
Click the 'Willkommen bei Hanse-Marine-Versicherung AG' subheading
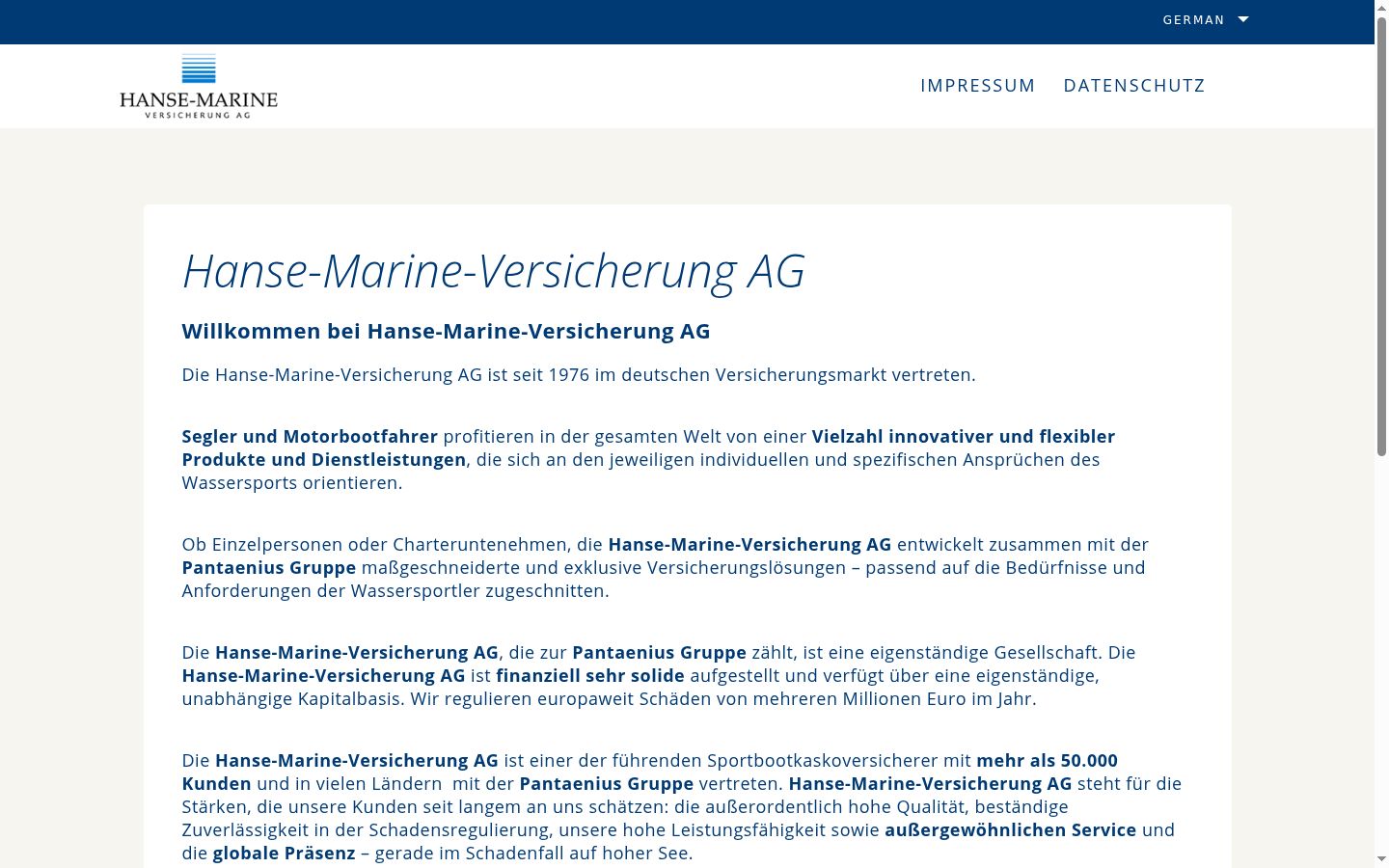pyautogui.click(x=446, y=331)
